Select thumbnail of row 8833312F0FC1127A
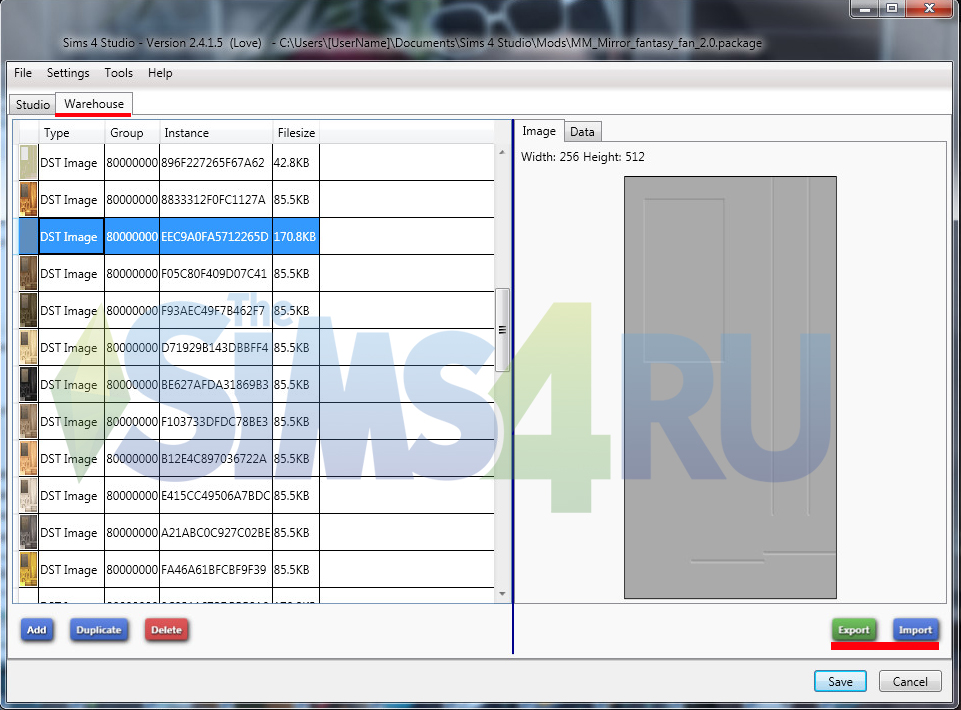This screenshot has height=710, width=961. tap(29, 200)
